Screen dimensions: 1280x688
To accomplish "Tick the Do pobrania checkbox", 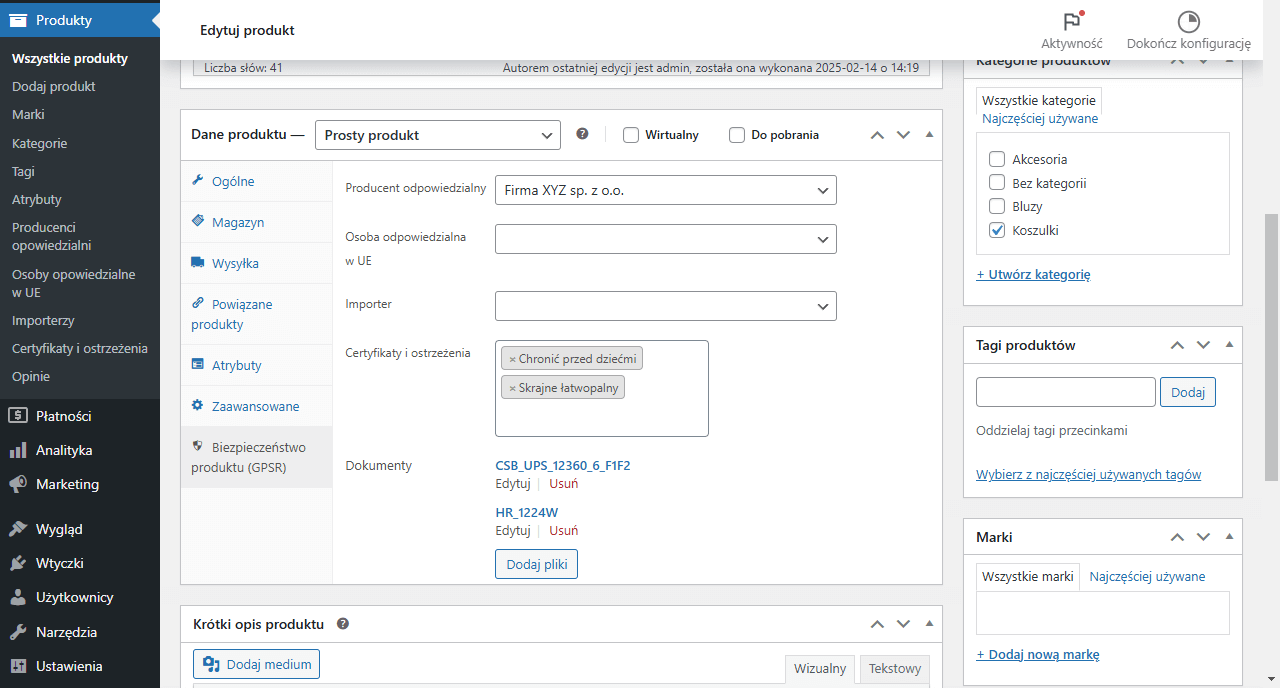I will 737,135.
